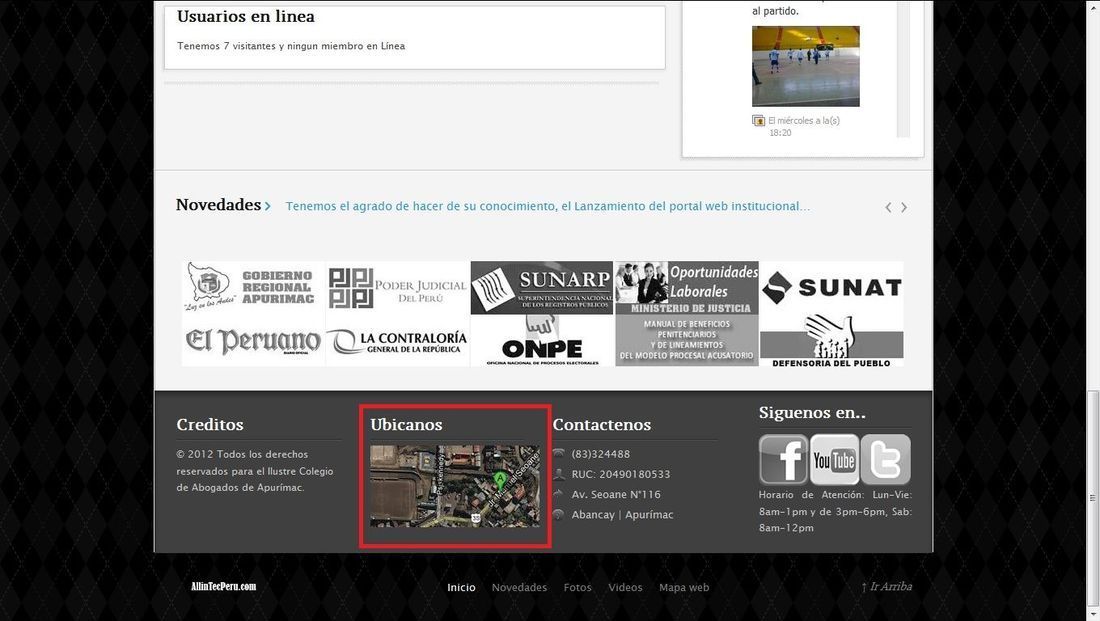
Task: Click the photo icon beside El miércoles
Action: [x=758, y=121]
